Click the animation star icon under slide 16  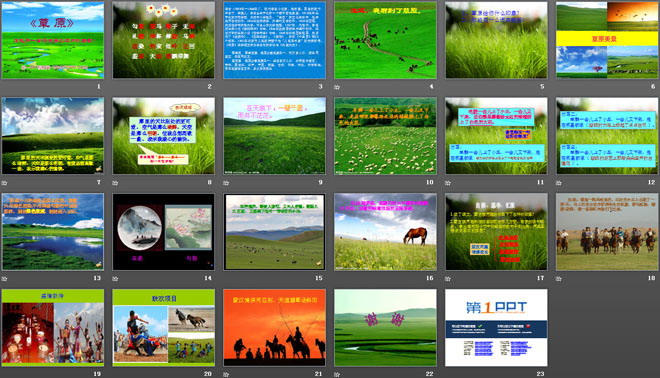tap(337, 279)
